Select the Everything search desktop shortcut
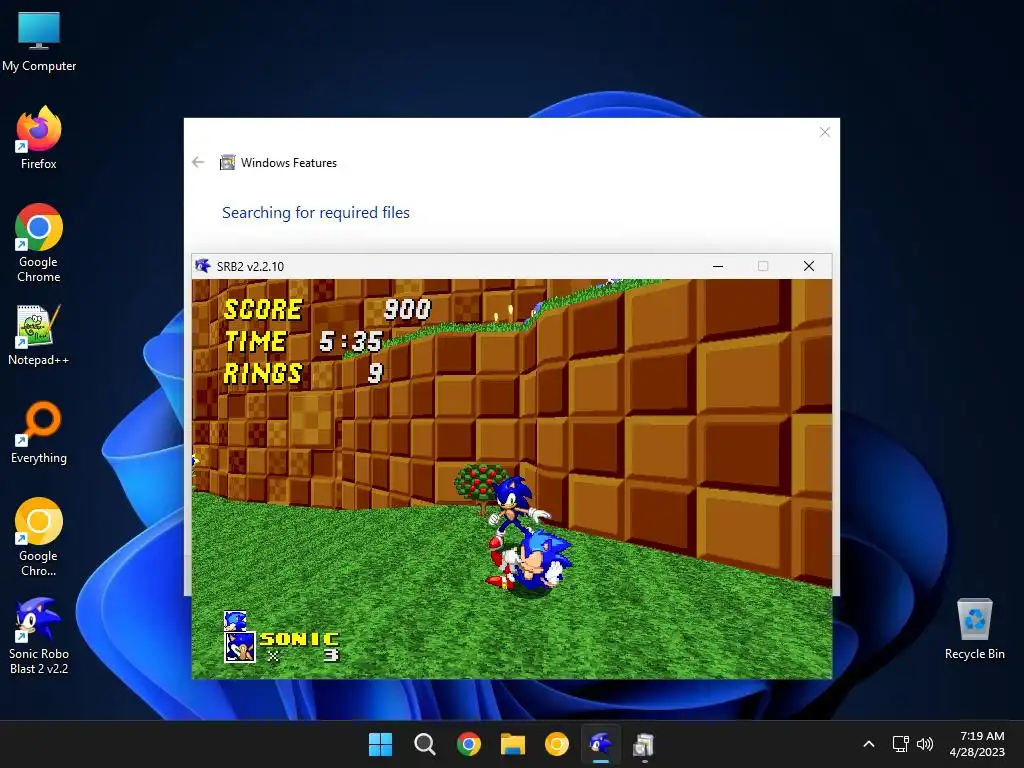 39,432
